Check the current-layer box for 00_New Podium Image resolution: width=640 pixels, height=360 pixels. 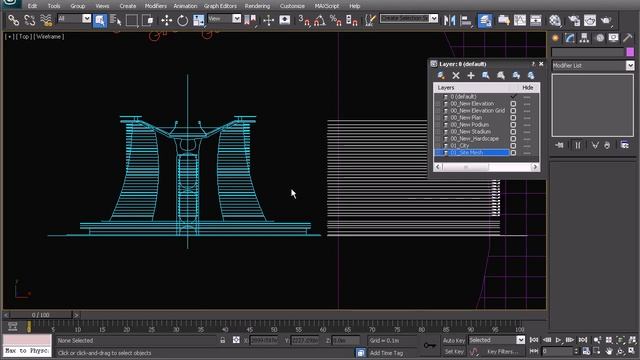(513, 124)
